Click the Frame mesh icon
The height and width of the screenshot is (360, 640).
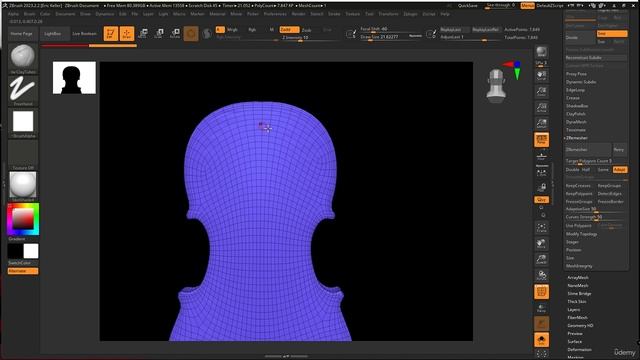coord(542,228)
